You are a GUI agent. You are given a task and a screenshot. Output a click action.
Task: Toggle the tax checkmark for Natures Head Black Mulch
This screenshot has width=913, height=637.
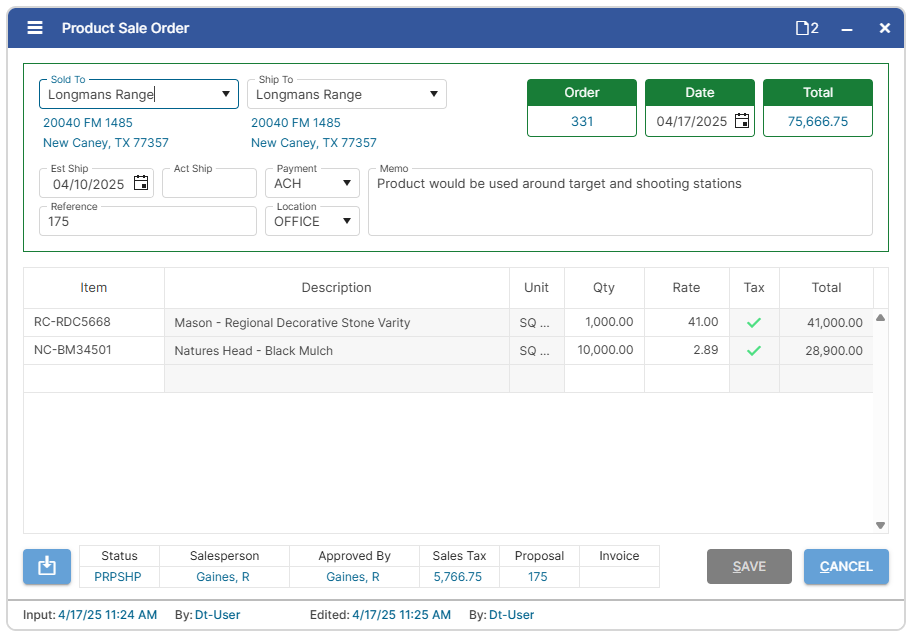pyautogui.click(x=754, y=351)
